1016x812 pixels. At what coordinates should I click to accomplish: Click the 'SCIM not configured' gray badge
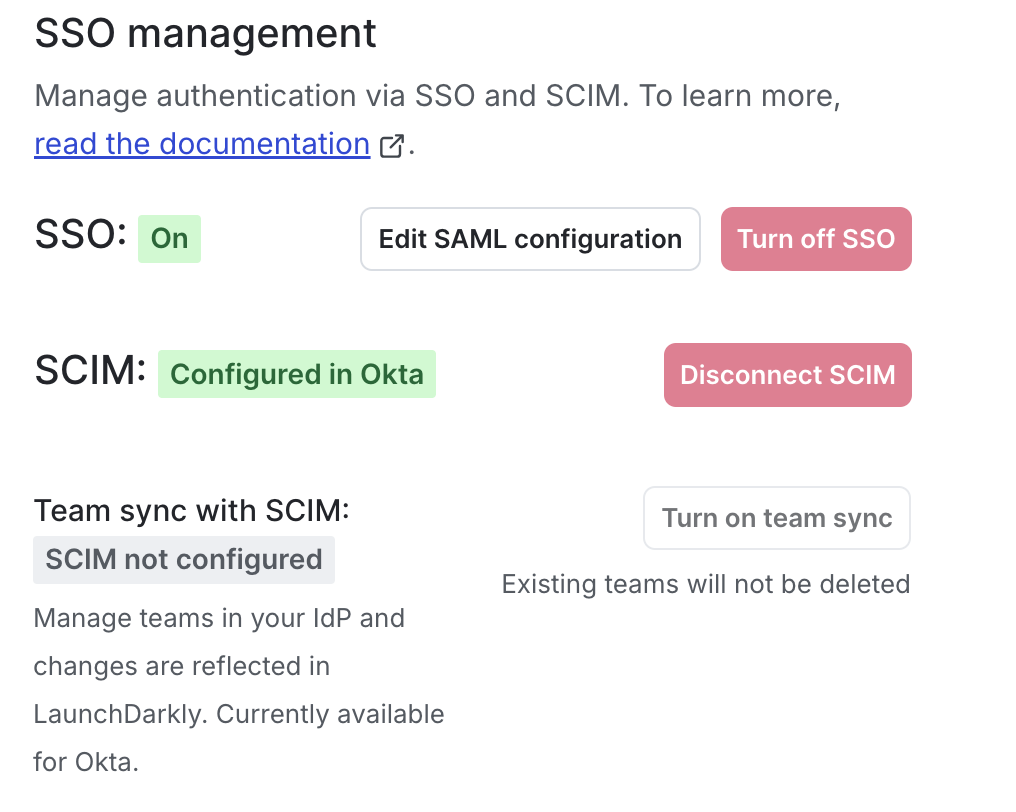coord(184,559)
